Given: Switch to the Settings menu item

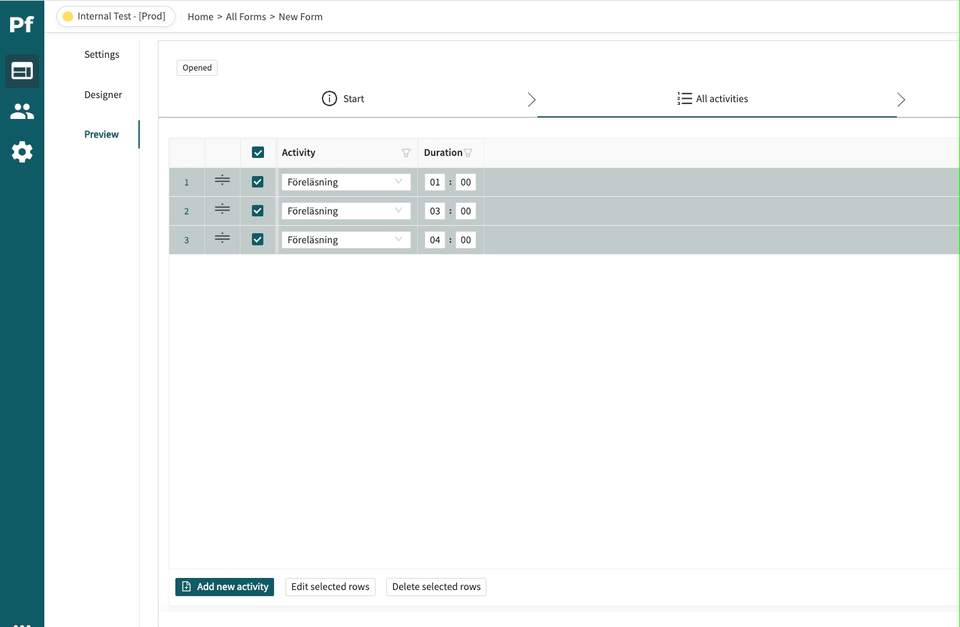Looking at the screenshot, I should [x=102, y=54].
